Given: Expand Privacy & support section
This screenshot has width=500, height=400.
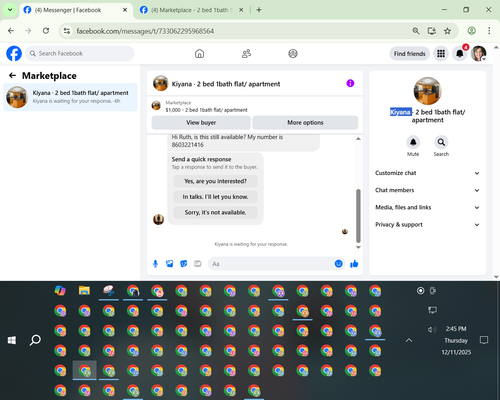Looking at the screenshot, I should pos(427,225).
